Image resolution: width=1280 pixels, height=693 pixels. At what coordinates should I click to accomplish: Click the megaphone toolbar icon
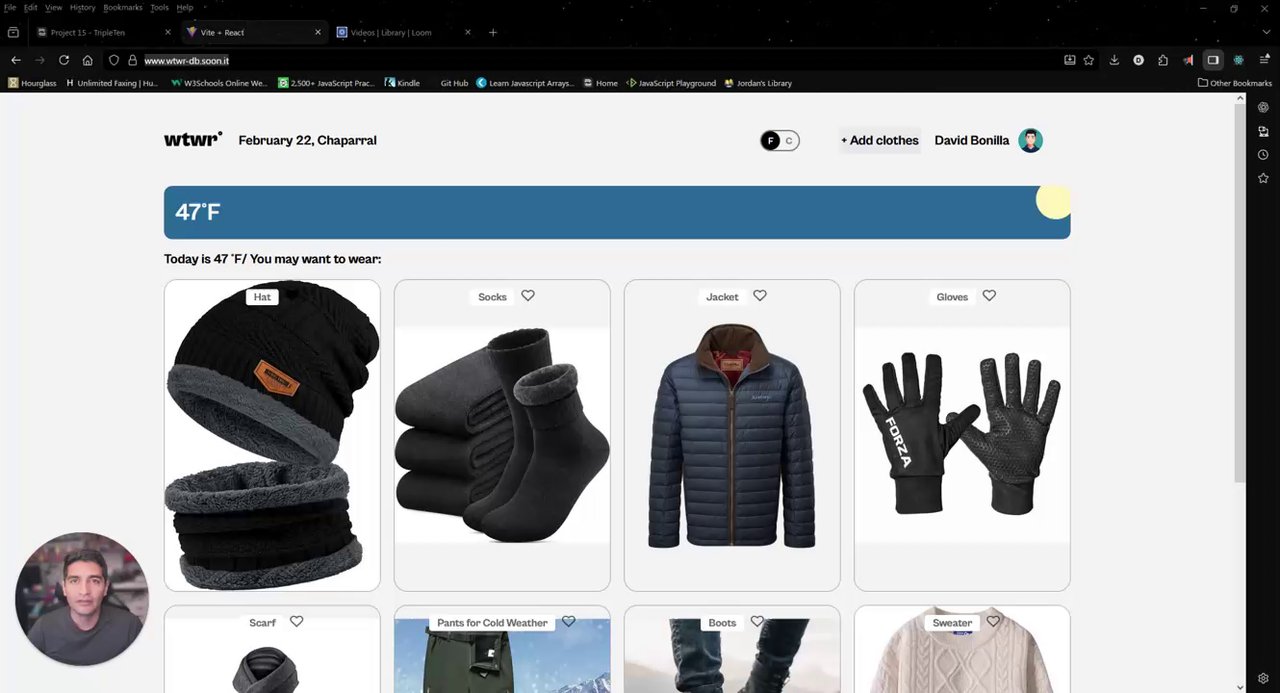1188,60
